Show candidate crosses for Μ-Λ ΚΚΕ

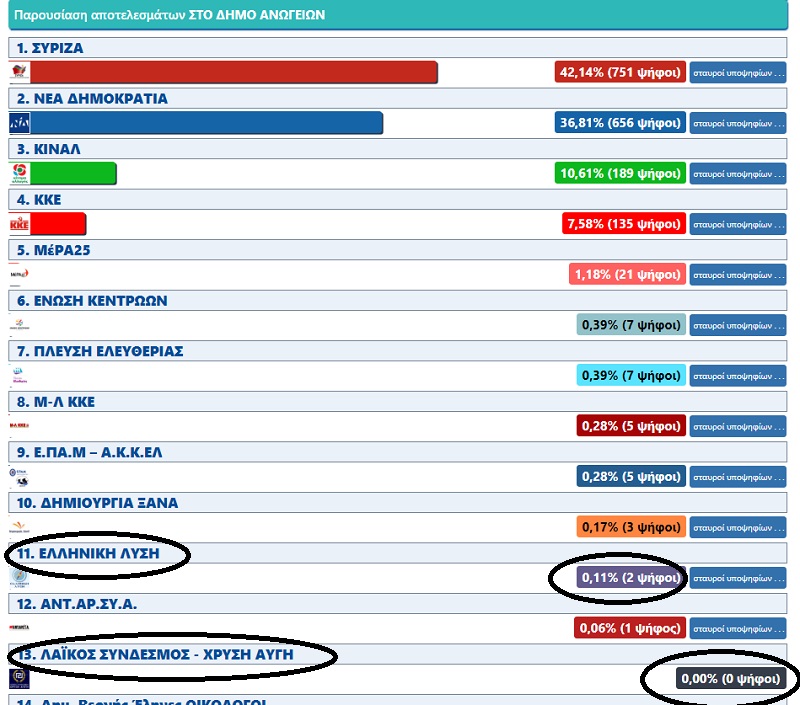pyautogui.click(x=737, y=426)
